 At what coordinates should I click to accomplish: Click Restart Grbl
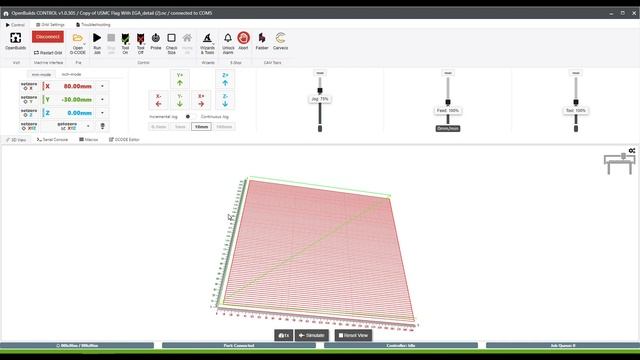48,53
